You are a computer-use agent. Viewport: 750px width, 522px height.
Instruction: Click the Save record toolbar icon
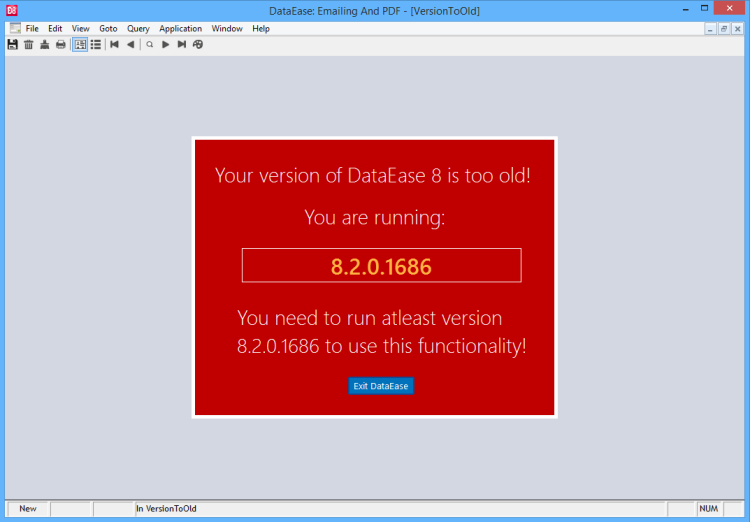coord(12,44)
